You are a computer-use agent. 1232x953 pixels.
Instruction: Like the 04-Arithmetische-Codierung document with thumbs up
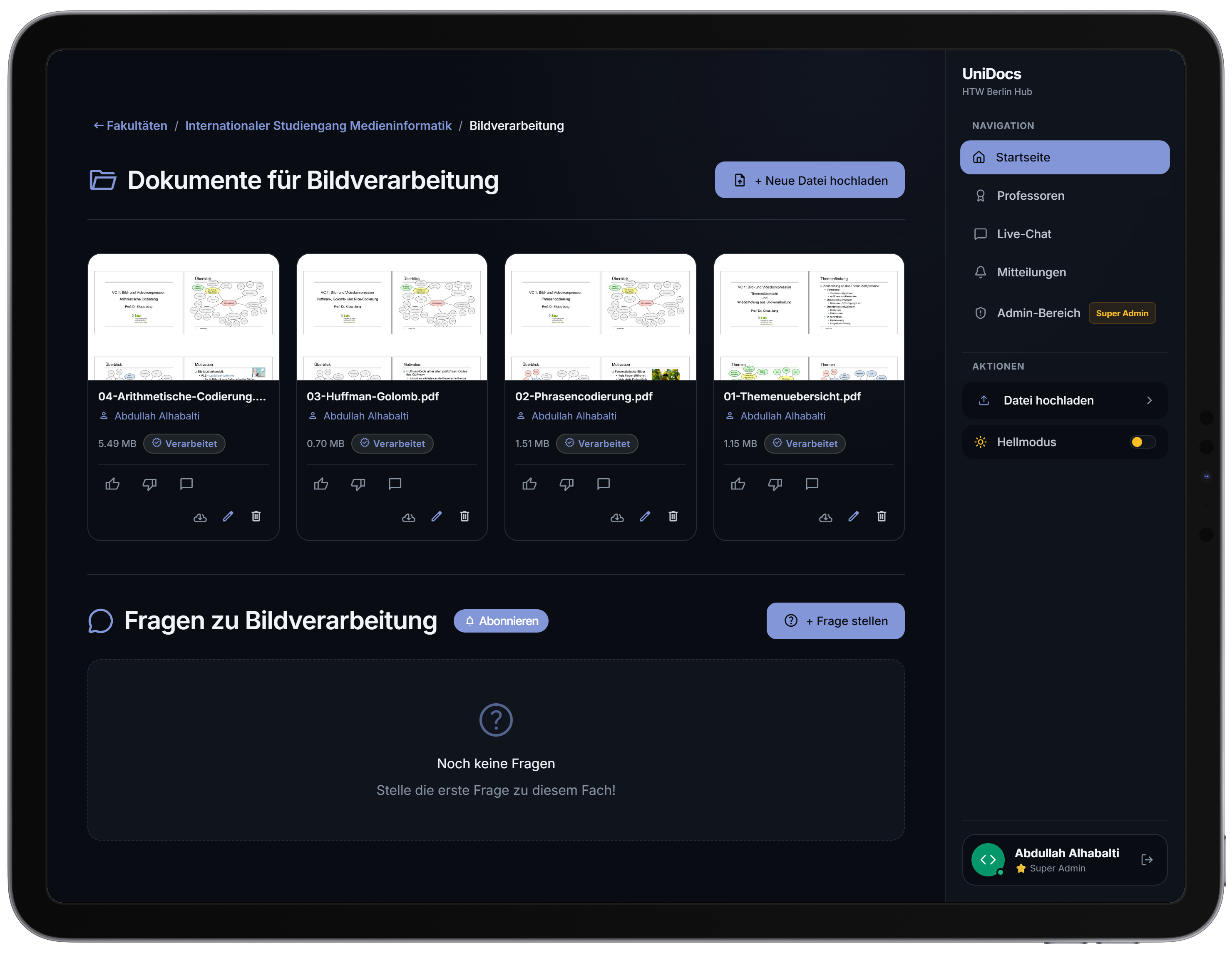(112, 484)
